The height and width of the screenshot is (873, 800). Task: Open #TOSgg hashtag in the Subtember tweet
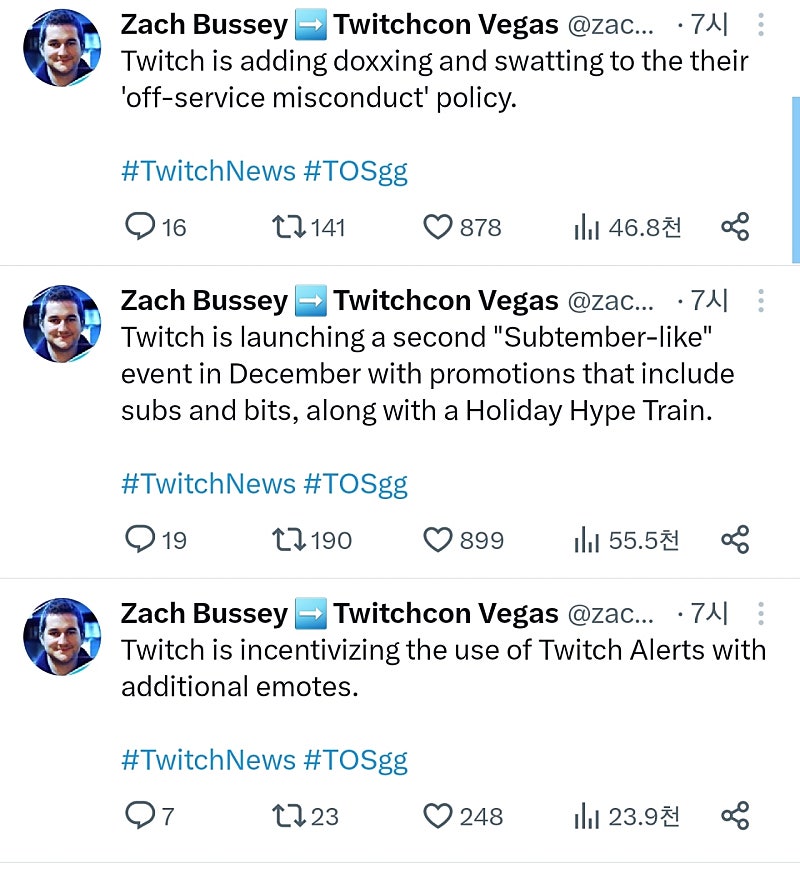tap(354, 484)
